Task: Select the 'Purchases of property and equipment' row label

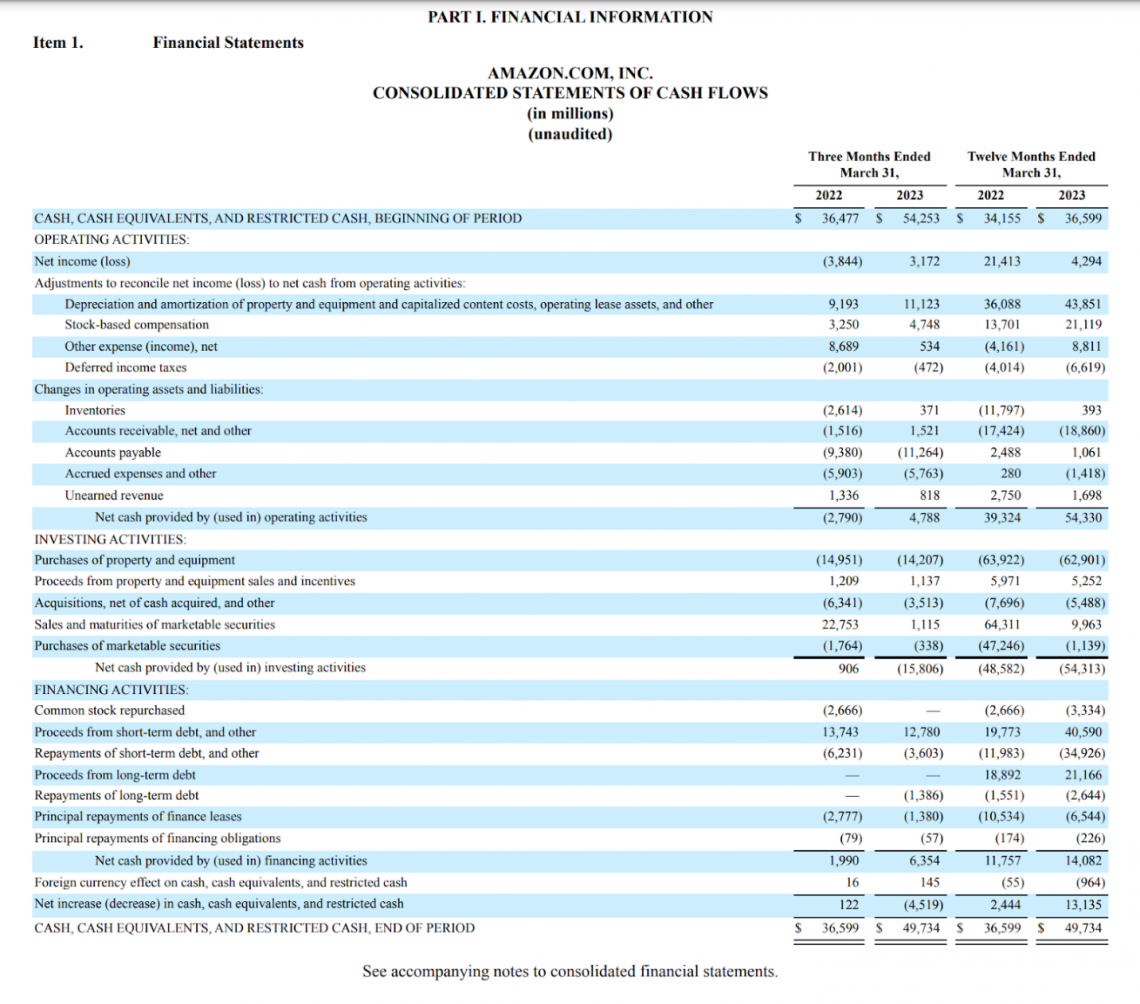Action: pos(135,560)
